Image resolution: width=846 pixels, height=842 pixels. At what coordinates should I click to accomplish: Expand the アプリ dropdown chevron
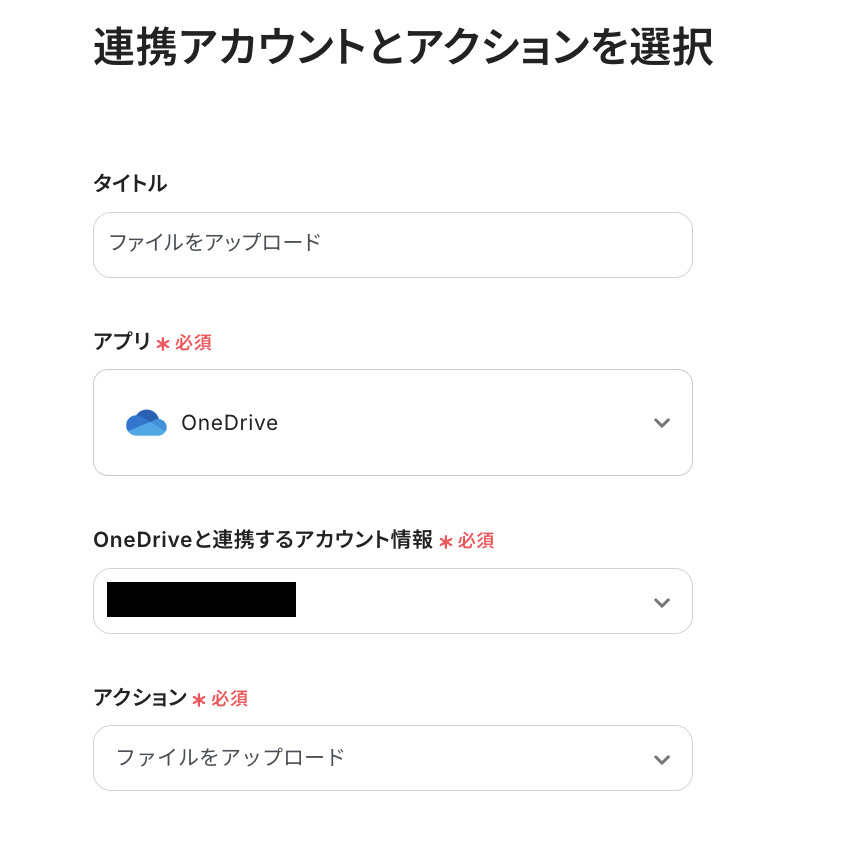[x=661, y=423]
